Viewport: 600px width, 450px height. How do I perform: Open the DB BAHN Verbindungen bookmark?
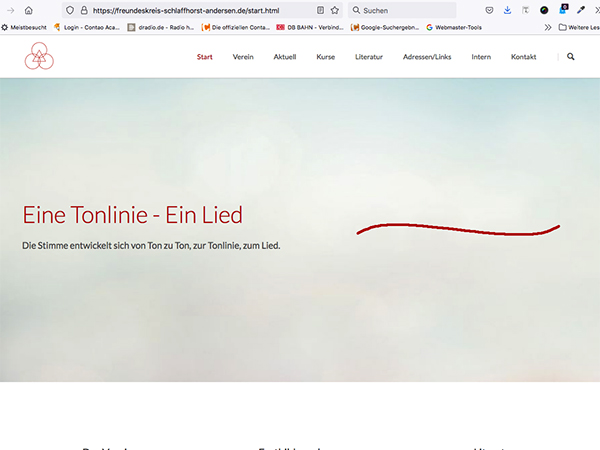[310, 27]
